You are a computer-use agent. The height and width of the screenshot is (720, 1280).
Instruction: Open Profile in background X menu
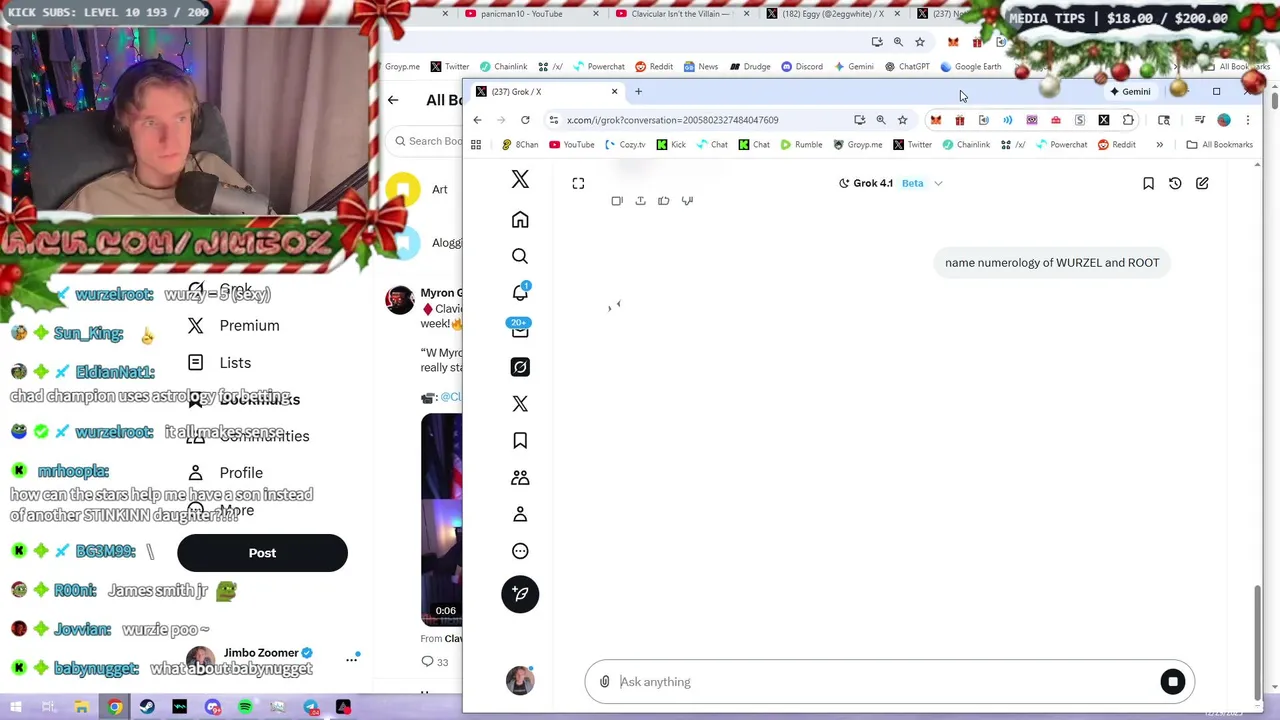pyautogui.click(x=225, y=473)
